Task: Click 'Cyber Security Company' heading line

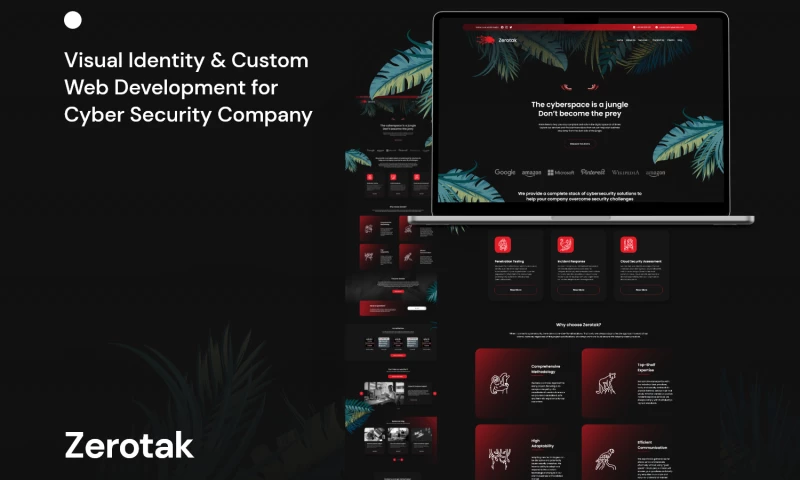Action: (188, 115)
